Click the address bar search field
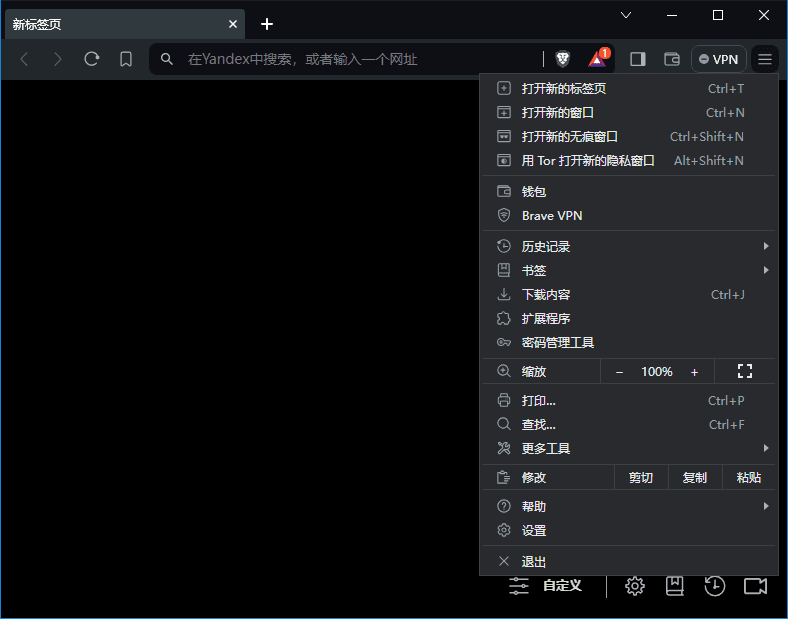 coord(350,59)
